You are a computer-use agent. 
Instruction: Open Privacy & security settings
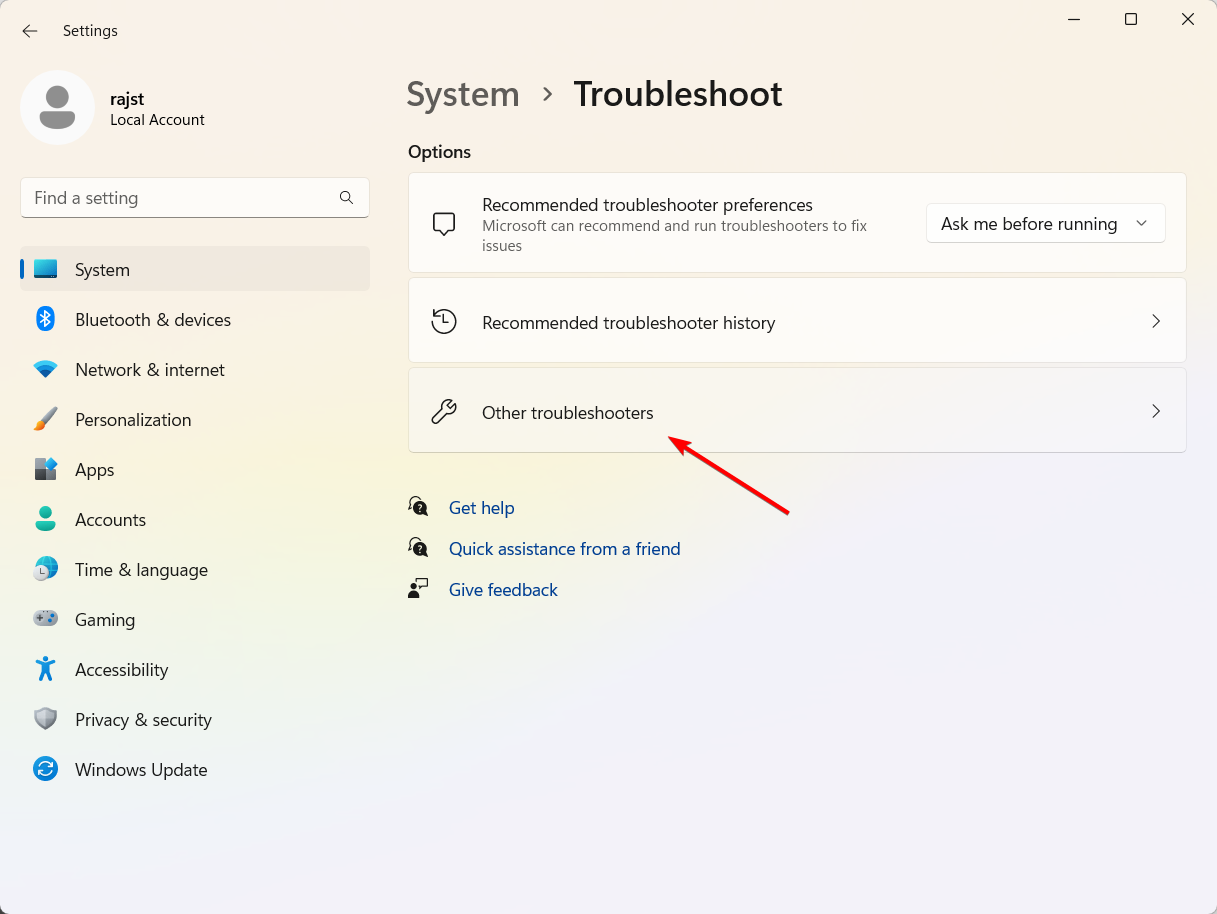click(x=195, y=719)
